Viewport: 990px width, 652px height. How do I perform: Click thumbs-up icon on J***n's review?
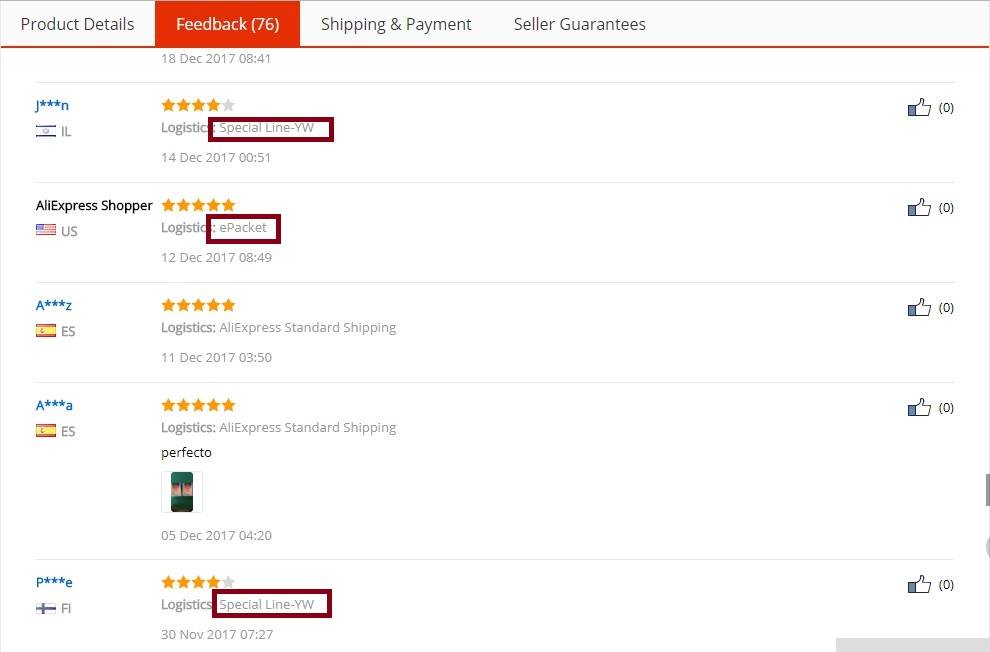919,107
